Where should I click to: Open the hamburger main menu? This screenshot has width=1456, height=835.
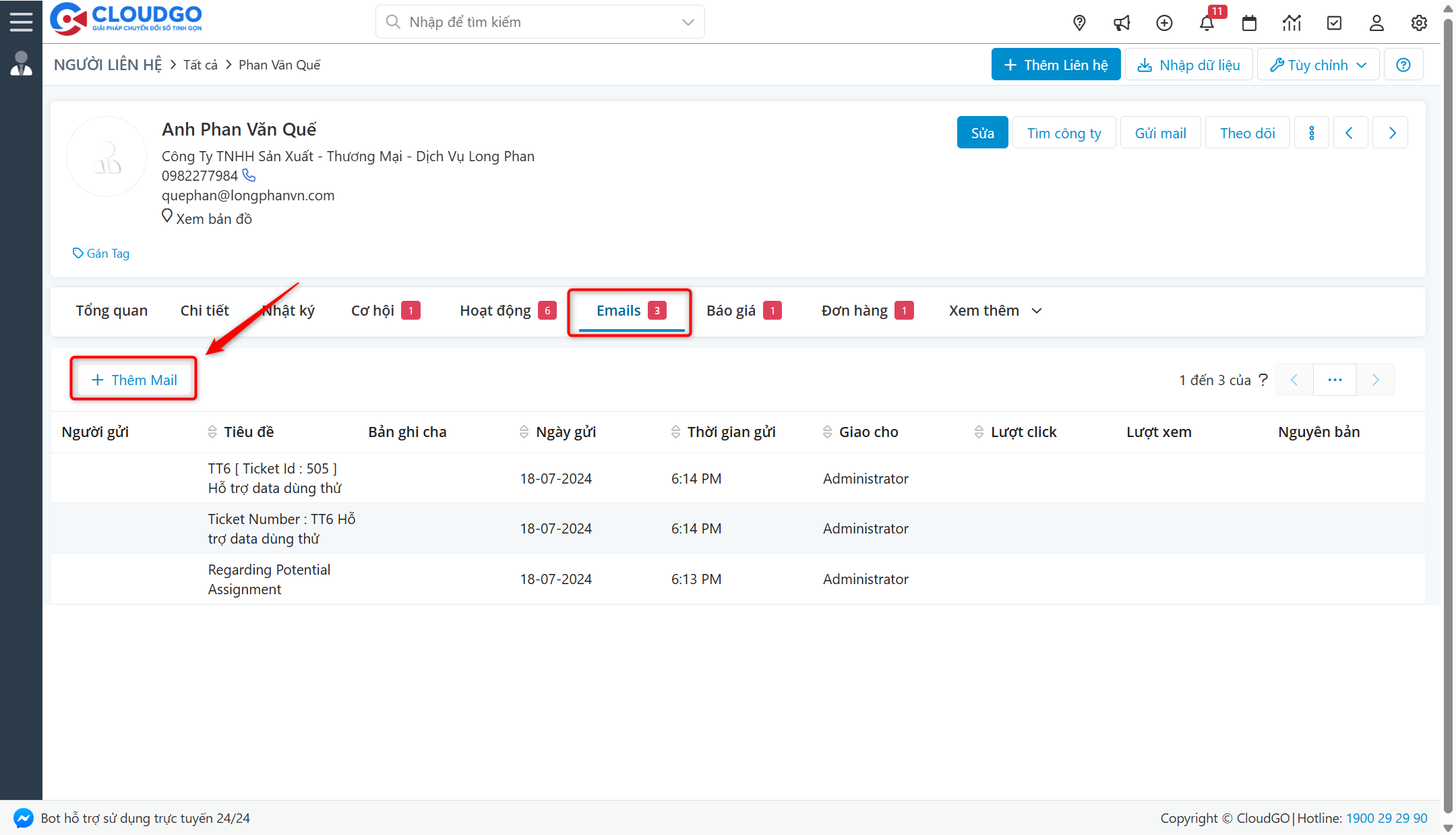(21, 22)
